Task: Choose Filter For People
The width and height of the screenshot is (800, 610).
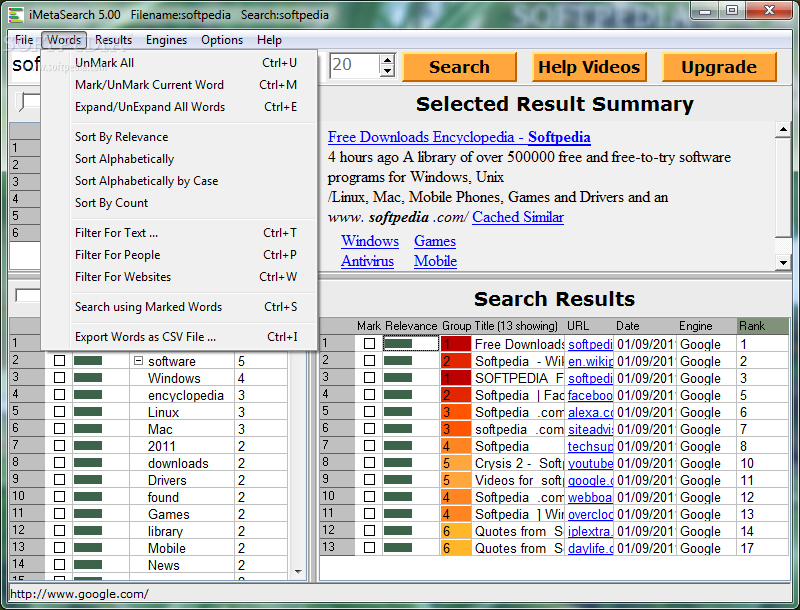Action: (x=180, y=255)
